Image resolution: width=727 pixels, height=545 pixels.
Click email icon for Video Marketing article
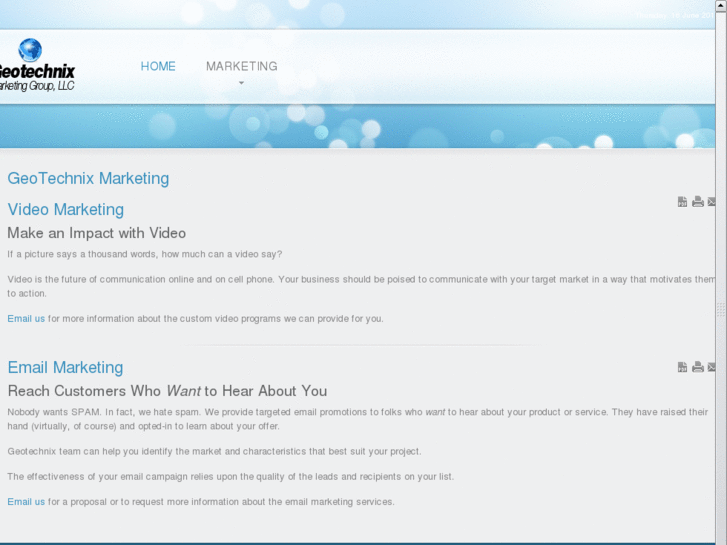(x=711, y=202)
